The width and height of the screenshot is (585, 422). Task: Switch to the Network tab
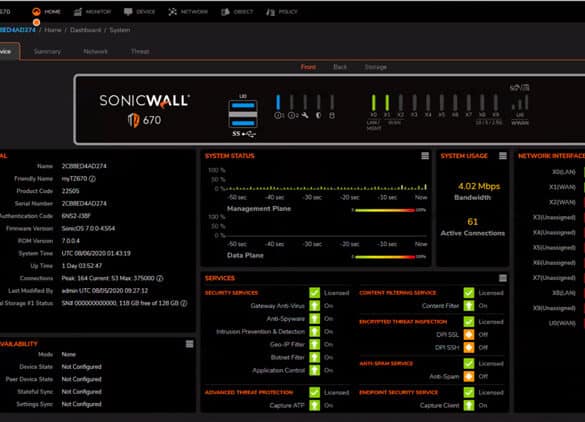pos(96,51)
